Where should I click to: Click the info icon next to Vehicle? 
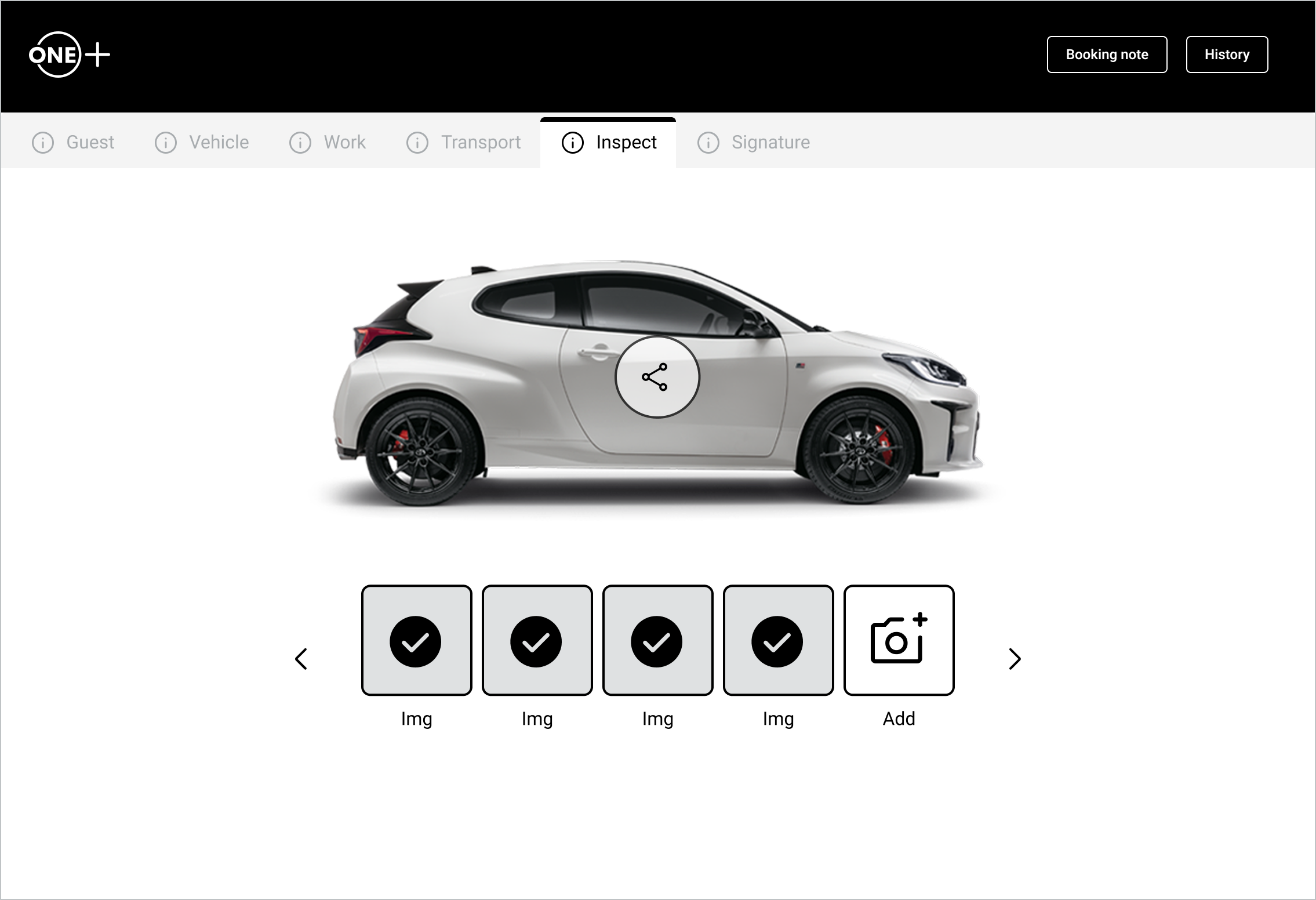click(166, 143)
